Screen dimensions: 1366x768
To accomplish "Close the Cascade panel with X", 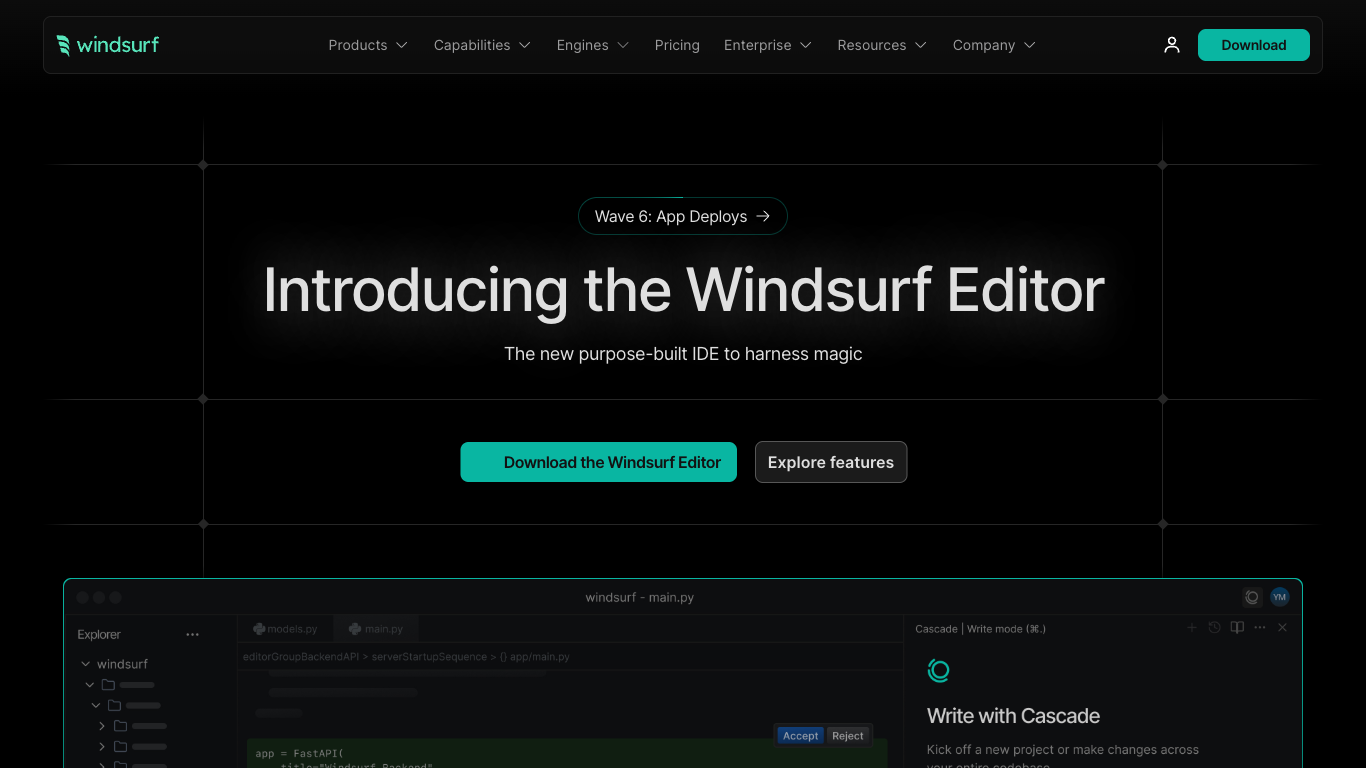I will pyautogui.click(x=1282, y=628).
